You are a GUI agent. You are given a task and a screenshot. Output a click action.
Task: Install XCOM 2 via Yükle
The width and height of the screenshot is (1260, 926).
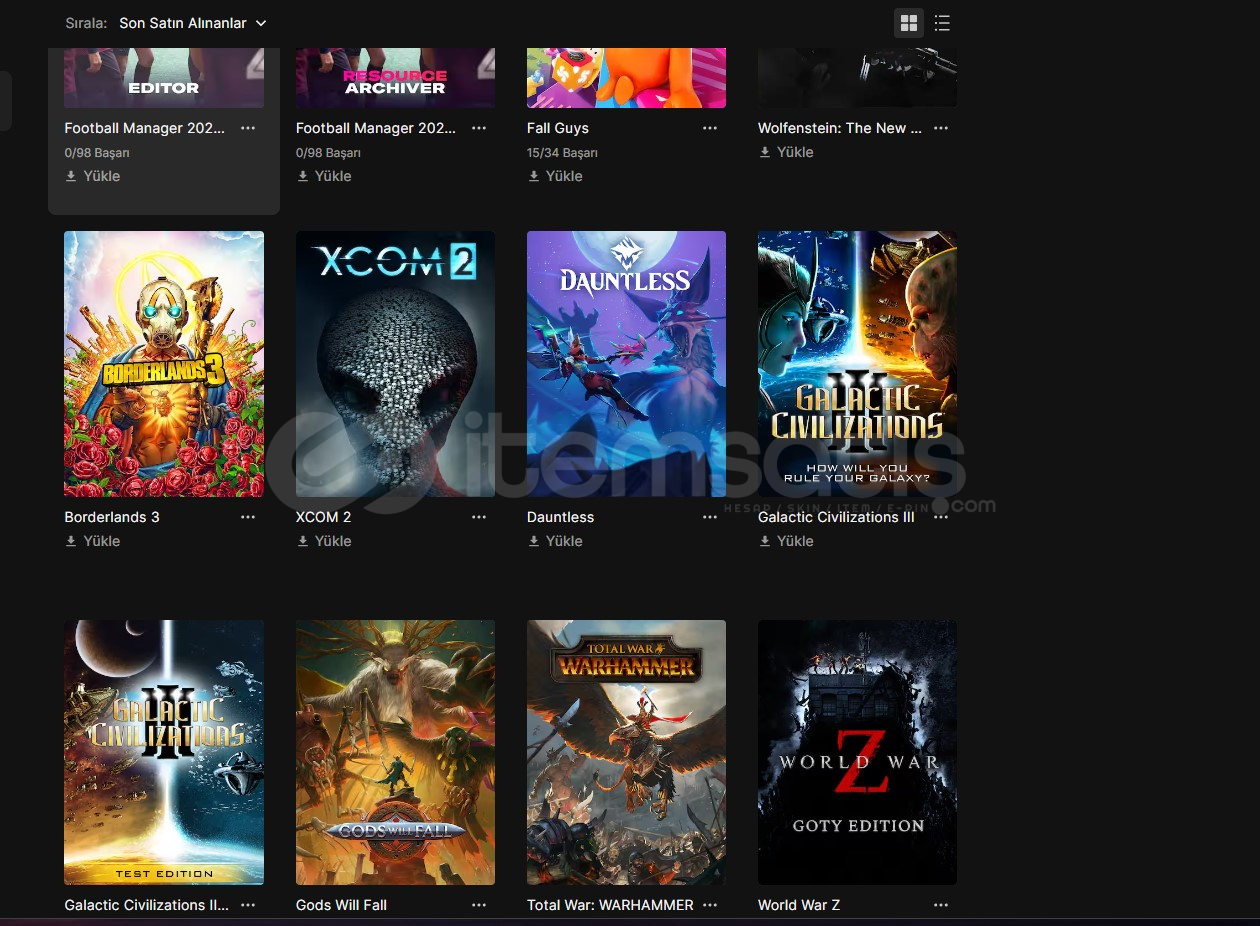click(x=324, y=541)
